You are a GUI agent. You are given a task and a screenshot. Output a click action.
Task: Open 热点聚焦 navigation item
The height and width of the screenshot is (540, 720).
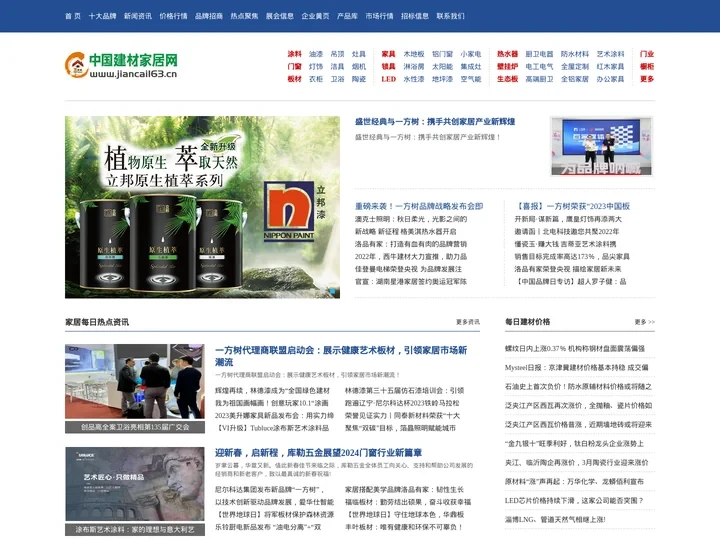pos(244,16)
